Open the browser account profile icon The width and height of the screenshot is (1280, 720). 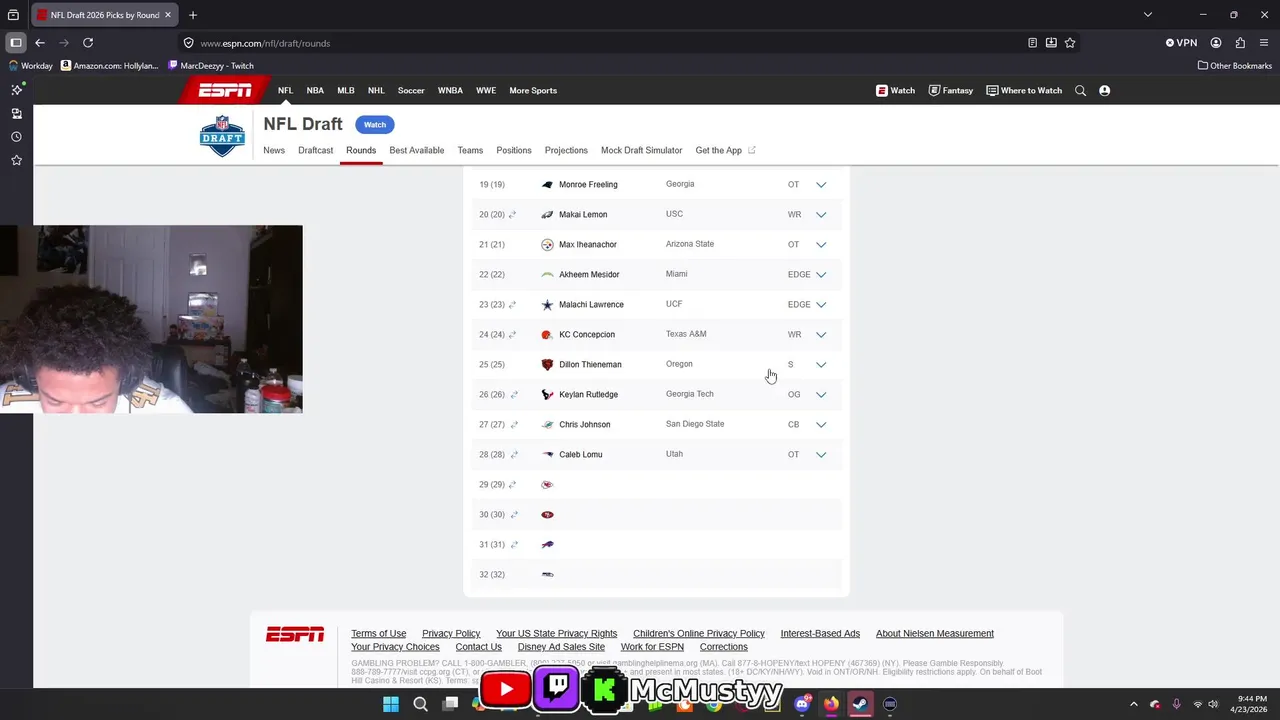pyautogui.click(x=1216, y=43)
